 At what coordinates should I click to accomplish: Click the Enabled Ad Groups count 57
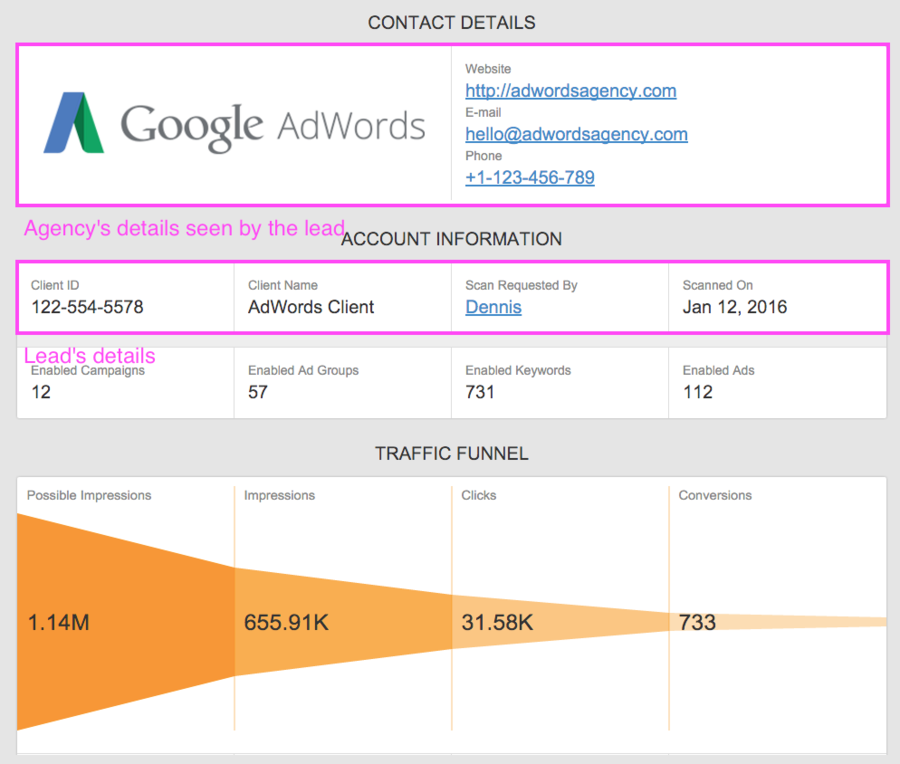click(x=258, y=392)
